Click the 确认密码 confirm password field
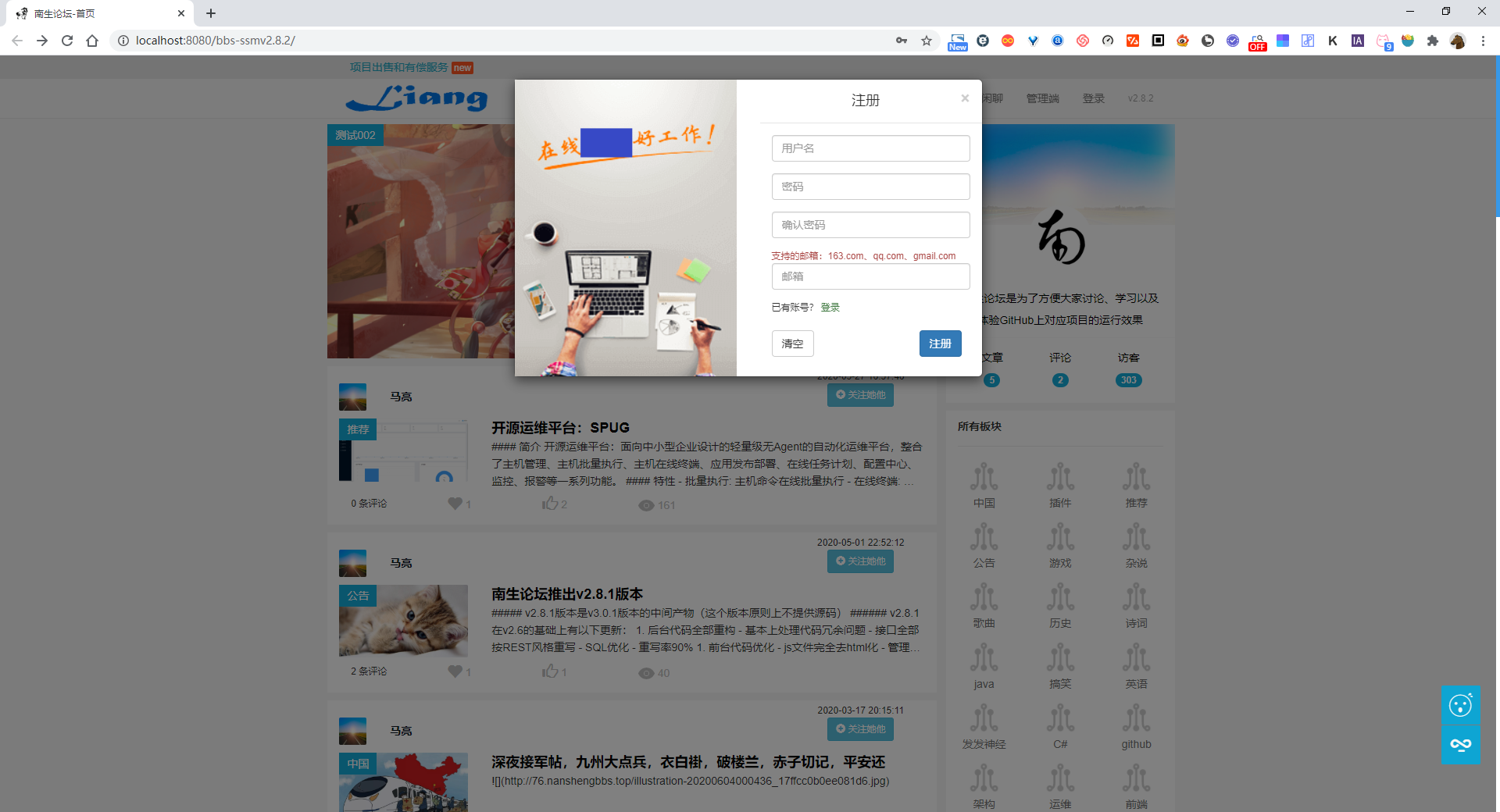This screenshot has height=812, width=1500. 870,225
